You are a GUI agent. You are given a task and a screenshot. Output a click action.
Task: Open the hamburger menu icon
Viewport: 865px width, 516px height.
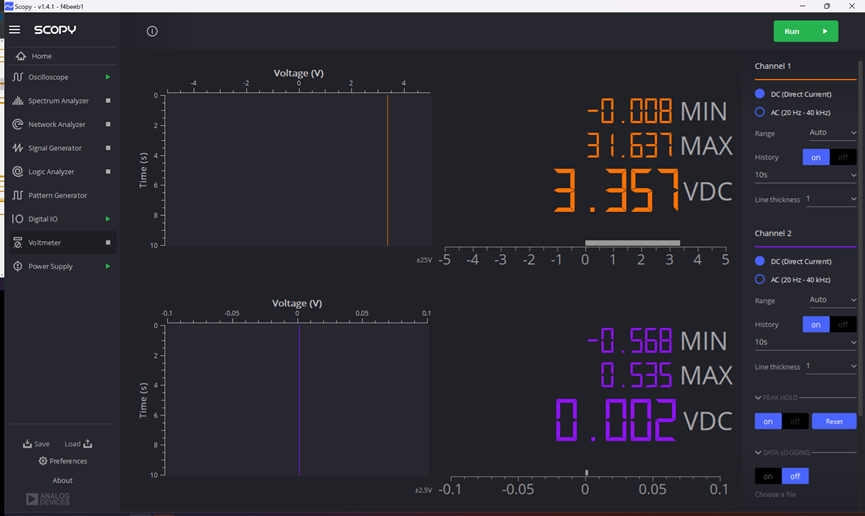click(14, 29)
